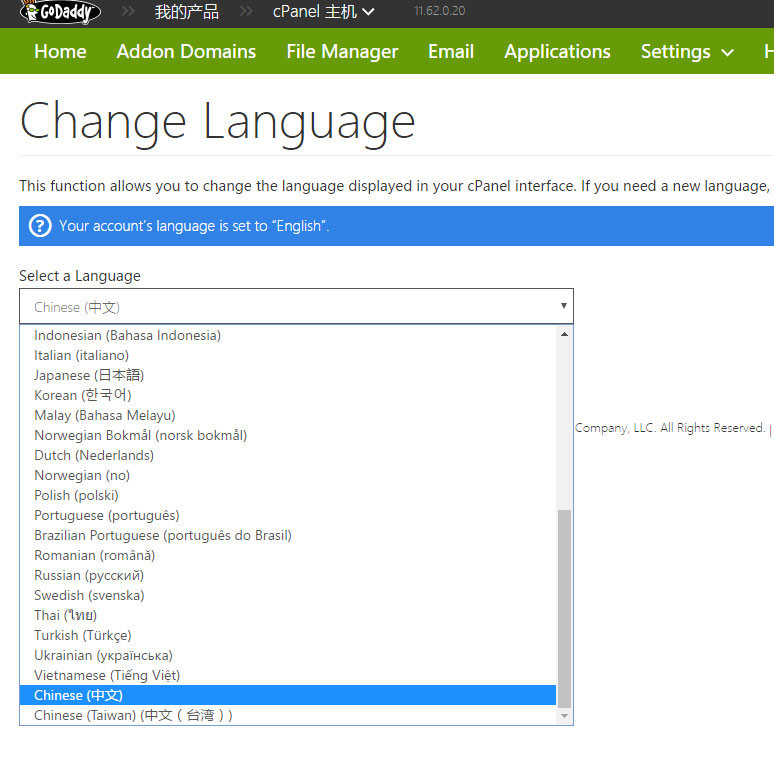The width and height of the screenshot is (774, 767).
Task: Click the language list scrollbar thumb
Action: click(564, 609)
